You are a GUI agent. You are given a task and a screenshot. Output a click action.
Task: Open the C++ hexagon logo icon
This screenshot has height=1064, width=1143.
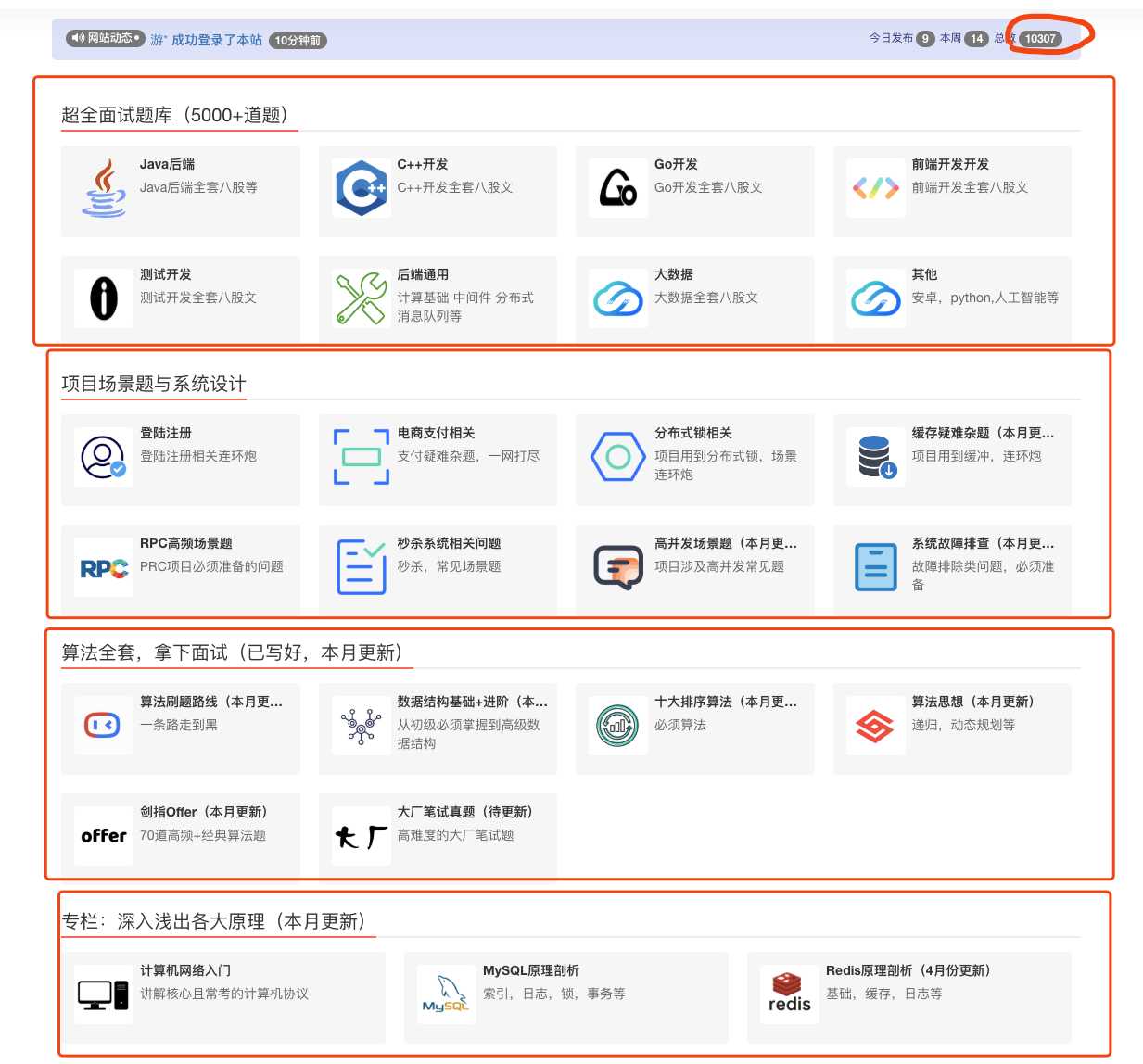point(361,188)
